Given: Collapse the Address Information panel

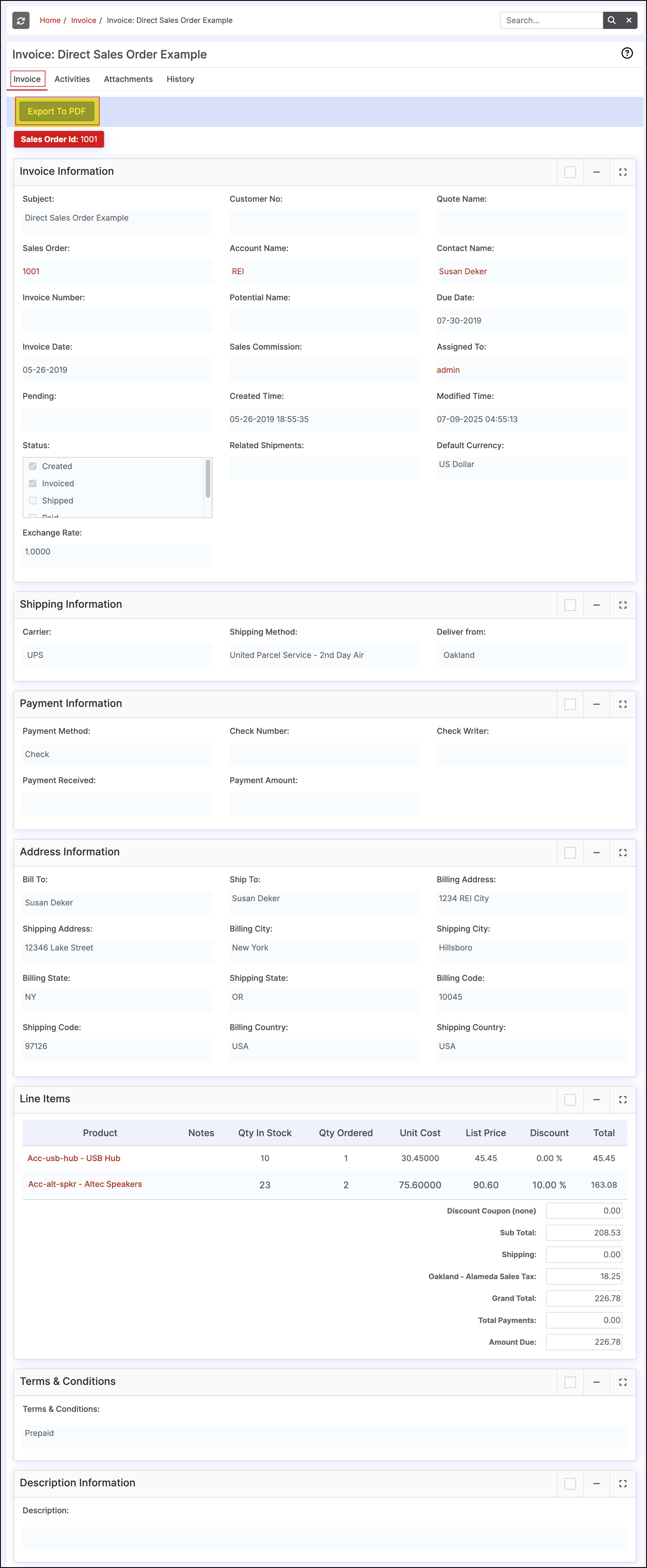Looking at the screenshot, I should pos(596,853).
